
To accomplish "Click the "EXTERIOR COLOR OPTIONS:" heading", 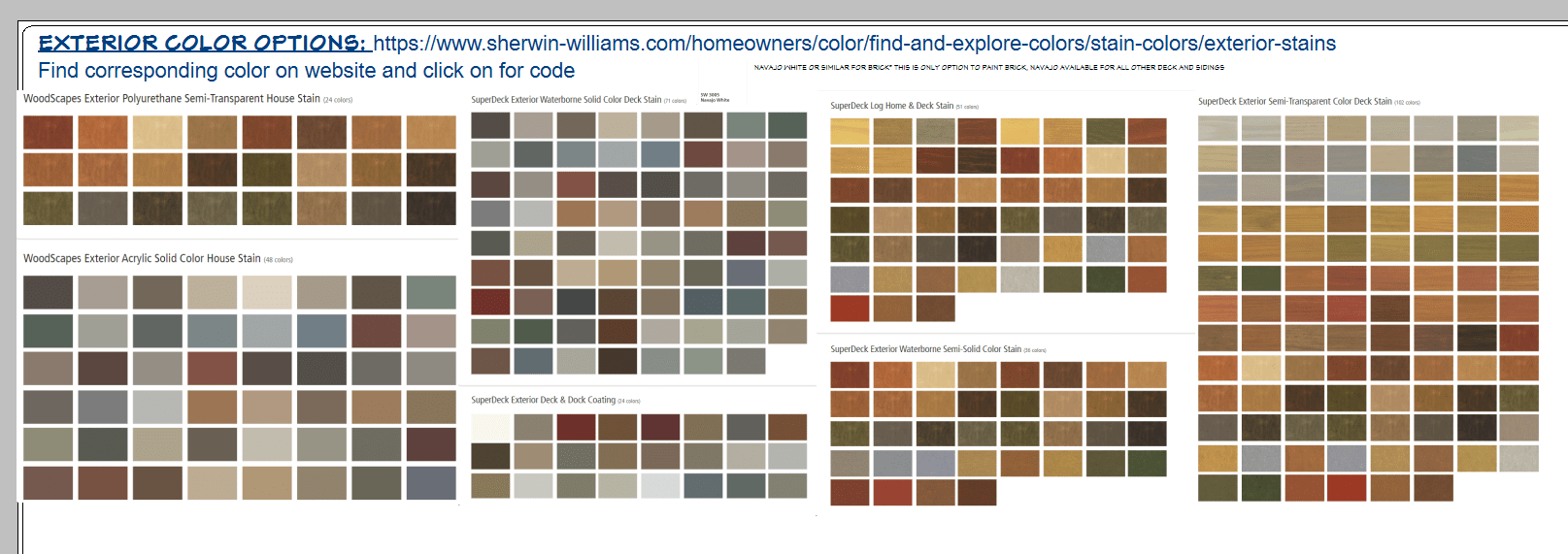I will pos(202,44).
